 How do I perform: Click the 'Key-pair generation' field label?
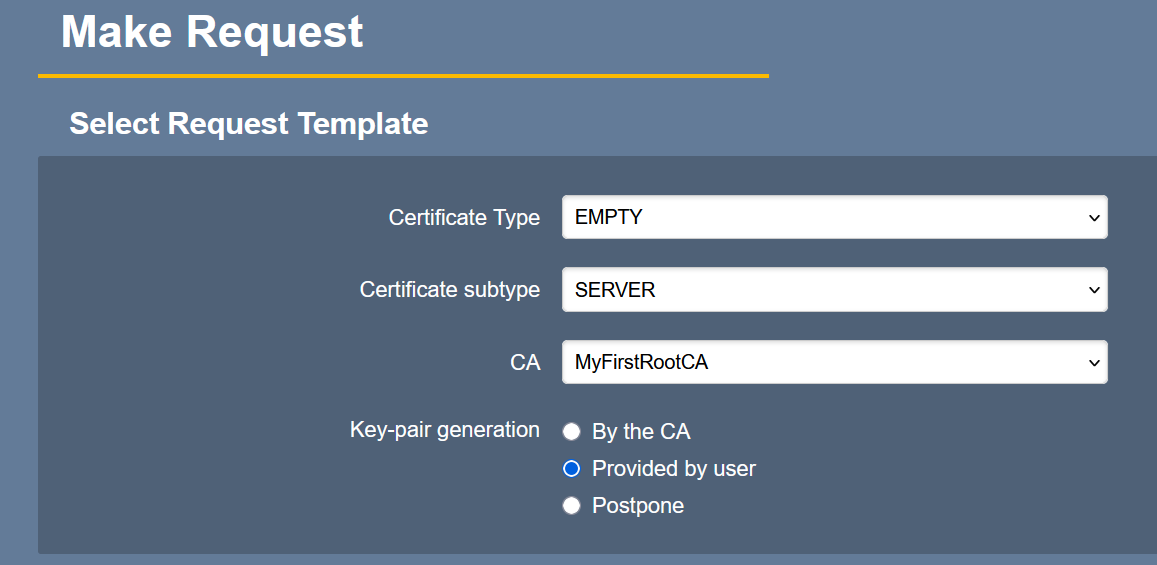(444, 430)
